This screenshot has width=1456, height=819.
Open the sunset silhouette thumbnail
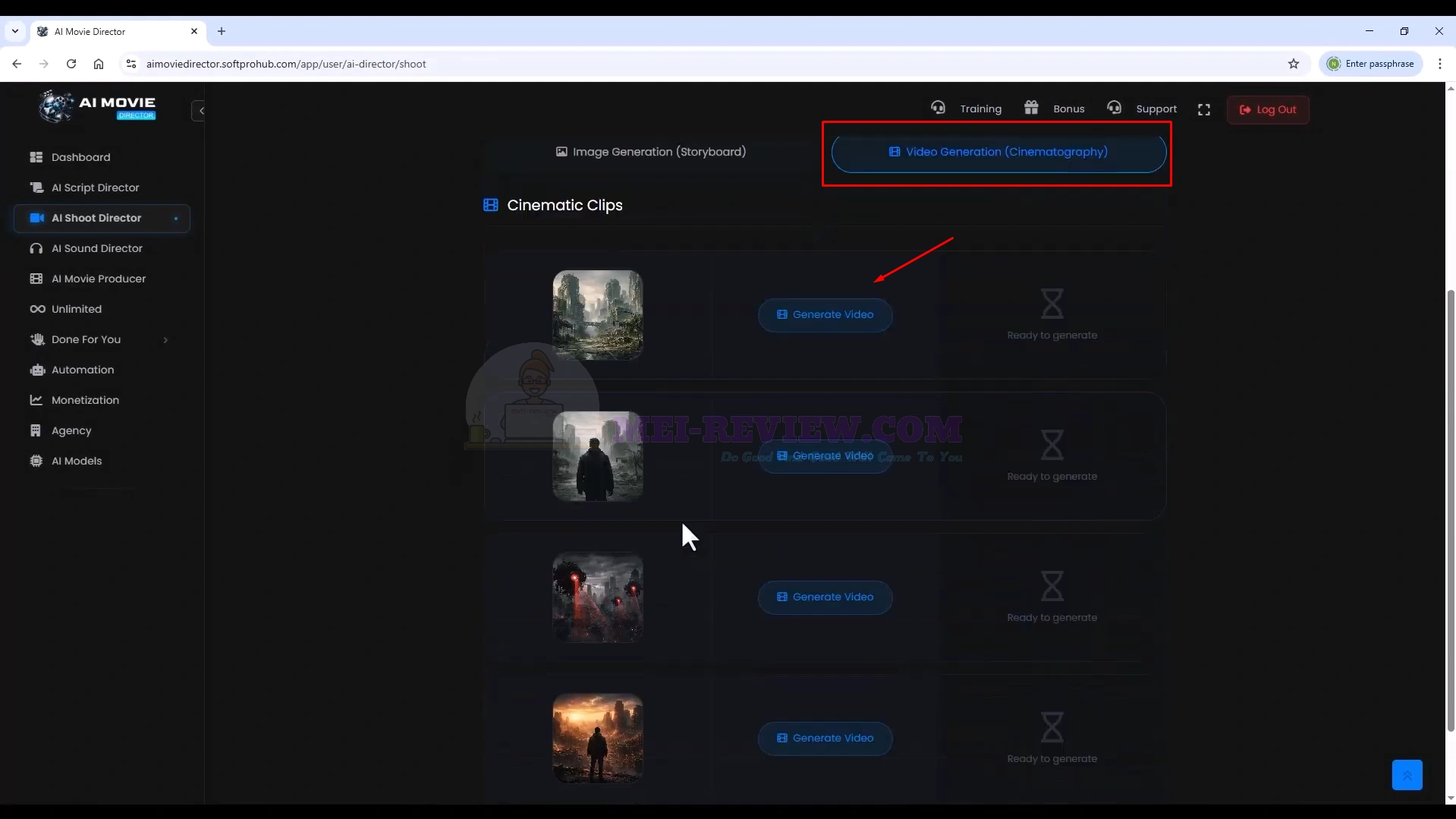pos(598,738)
